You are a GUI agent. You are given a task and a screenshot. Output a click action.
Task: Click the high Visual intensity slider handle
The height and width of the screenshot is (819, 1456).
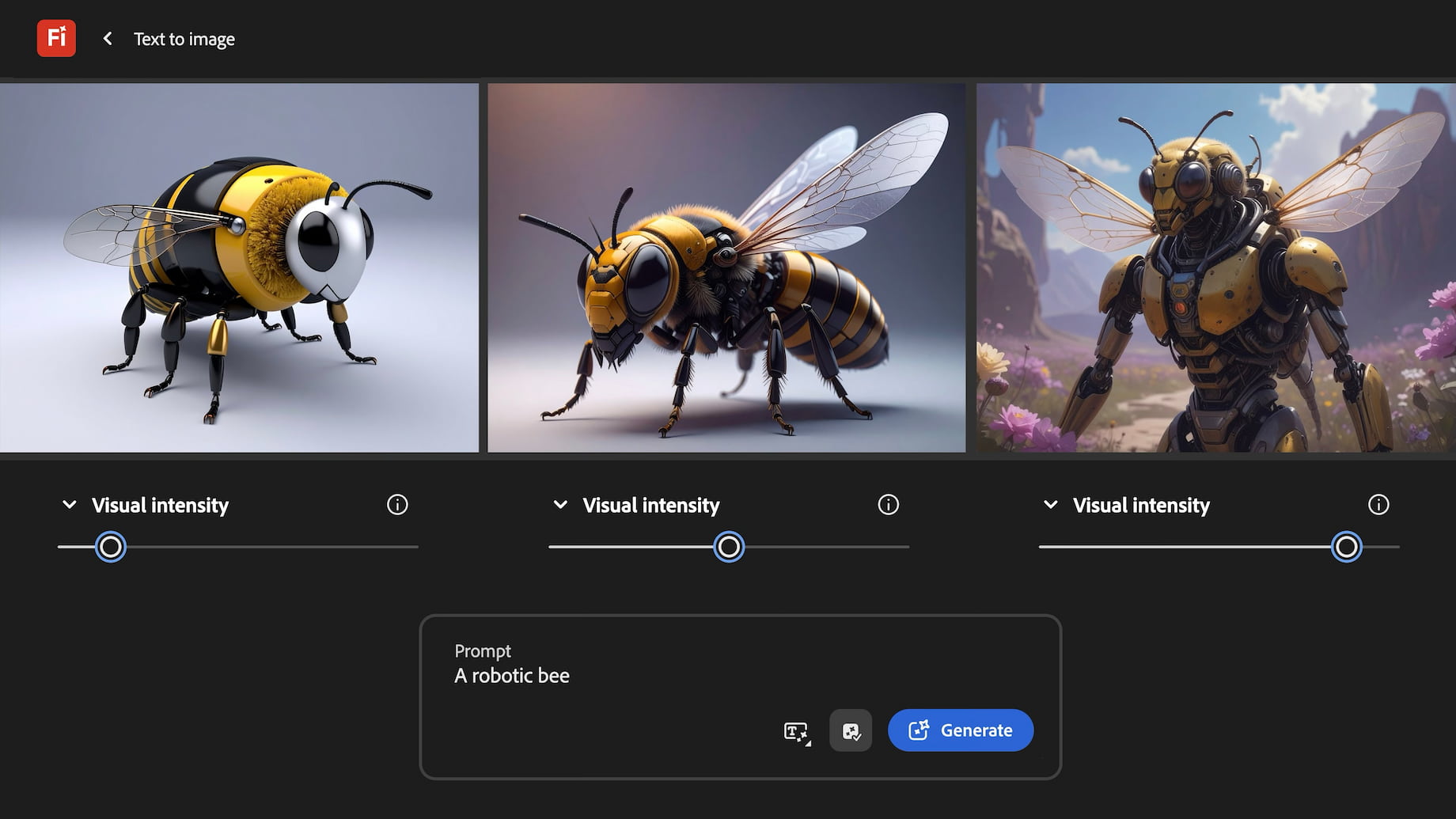tap(1346, 547)
